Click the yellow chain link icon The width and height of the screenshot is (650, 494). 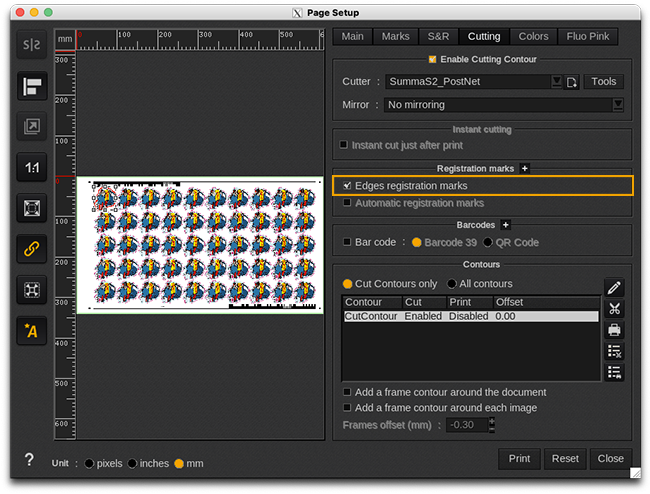coord(32,249)
